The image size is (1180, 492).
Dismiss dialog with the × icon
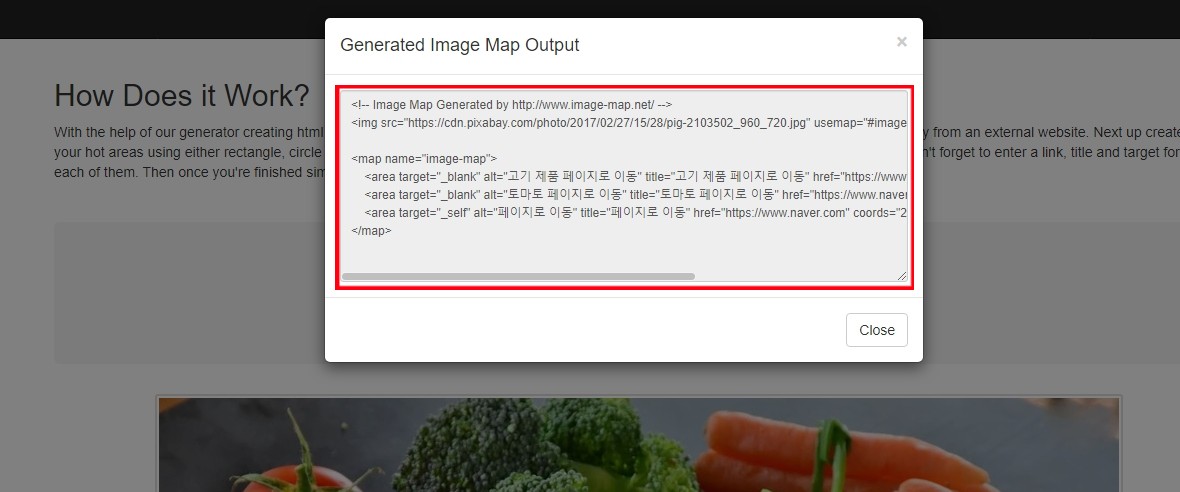902,42
